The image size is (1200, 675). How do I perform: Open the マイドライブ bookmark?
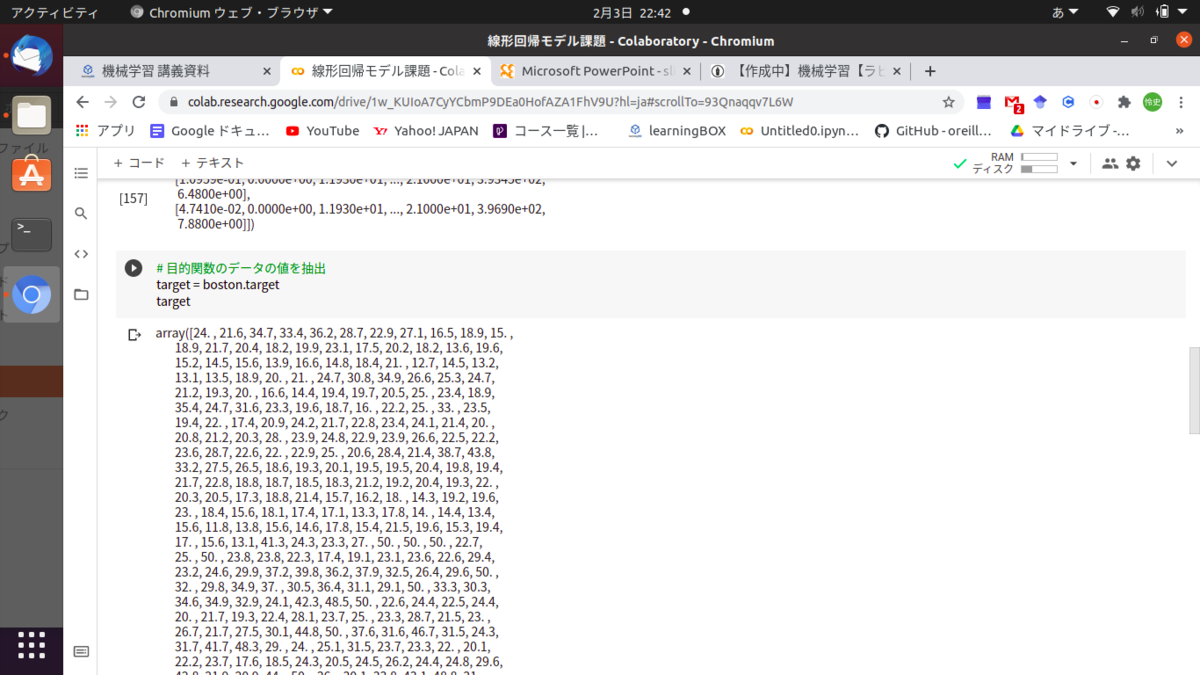click(x=1069, y=131)
